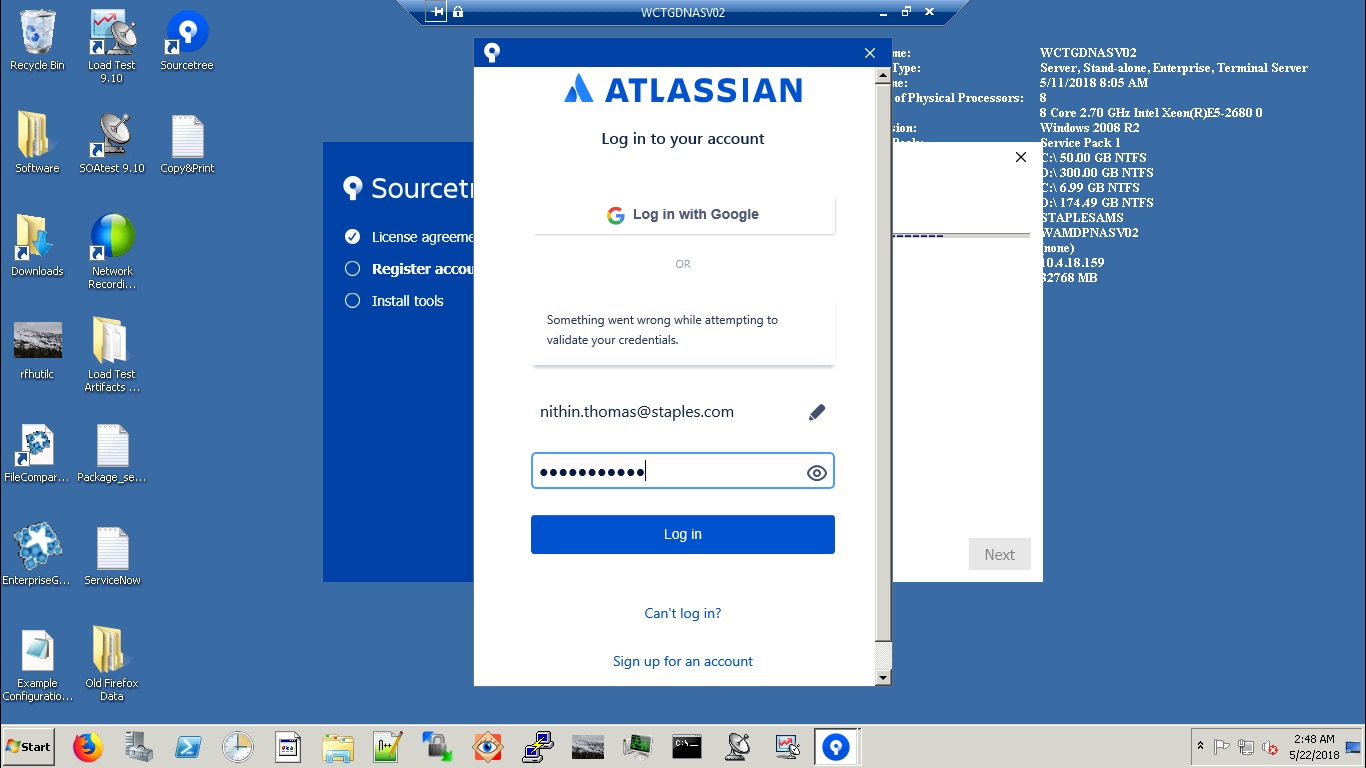Image resolution: width=1366 pixels, height=768 pixels.
Task: Open Windows PowerShell from the taskbar
Action: [188, 746]
